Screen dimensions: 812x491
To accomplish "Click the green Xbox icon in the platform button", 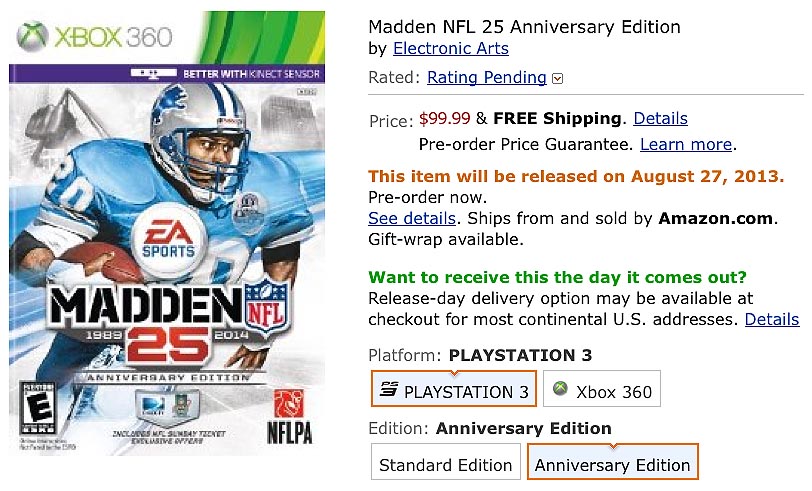I will pos(561,390).
